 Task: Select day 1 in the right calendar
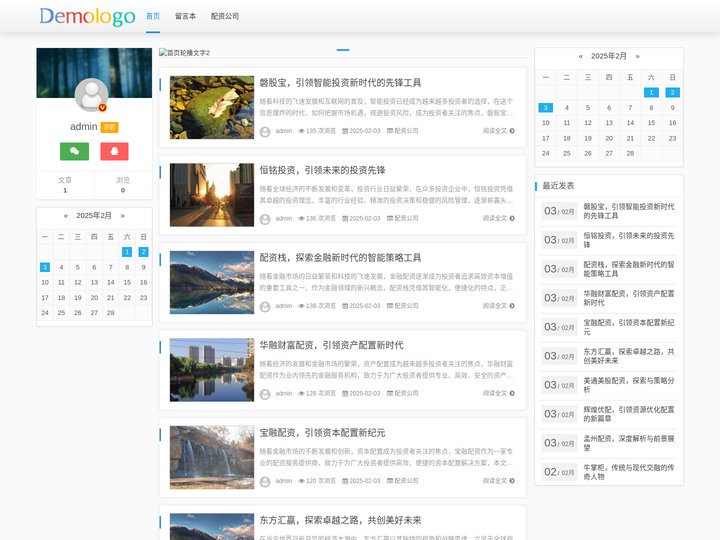tap(651, 92)
